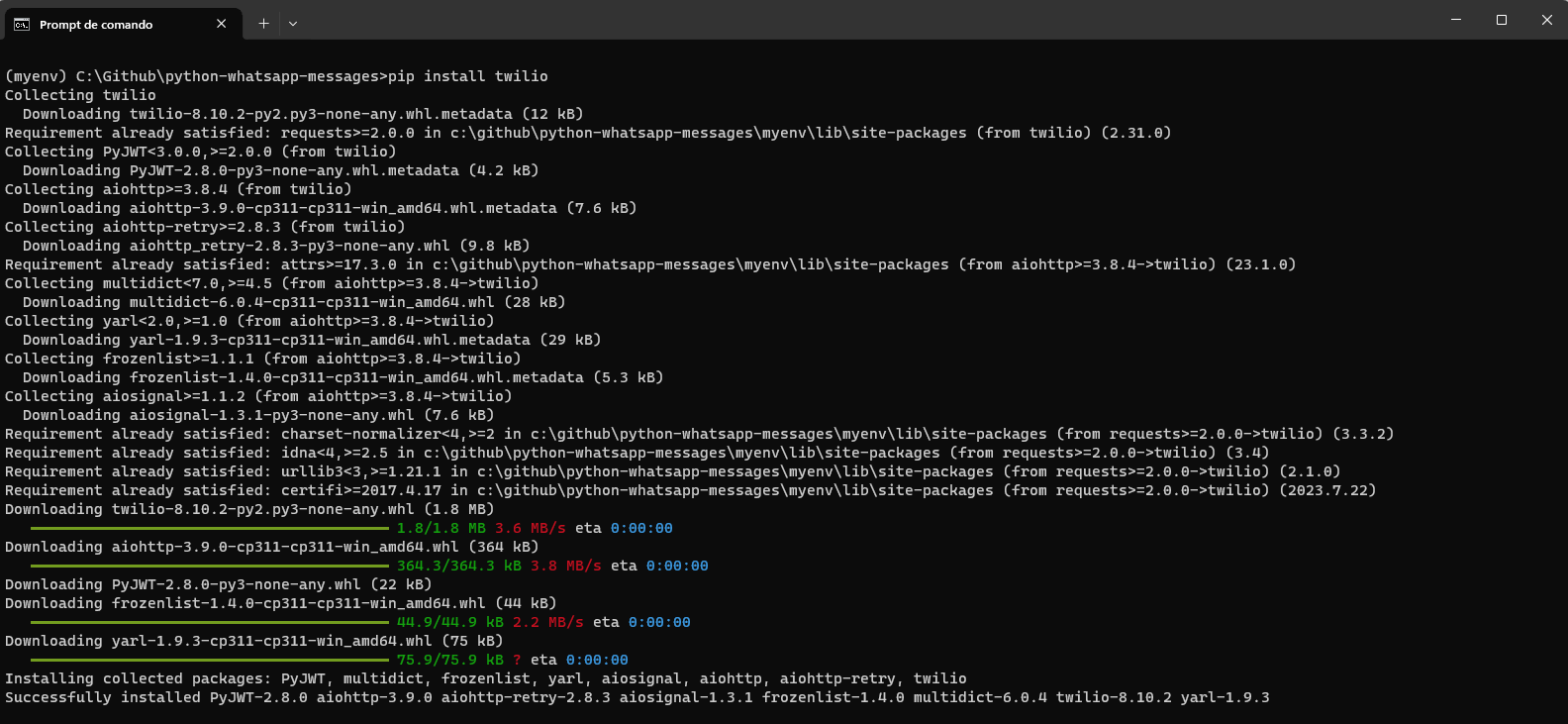1568x724 pixels.
Task: Close the 'Prompt de comando' tab
Action: (x=222, y=22)
